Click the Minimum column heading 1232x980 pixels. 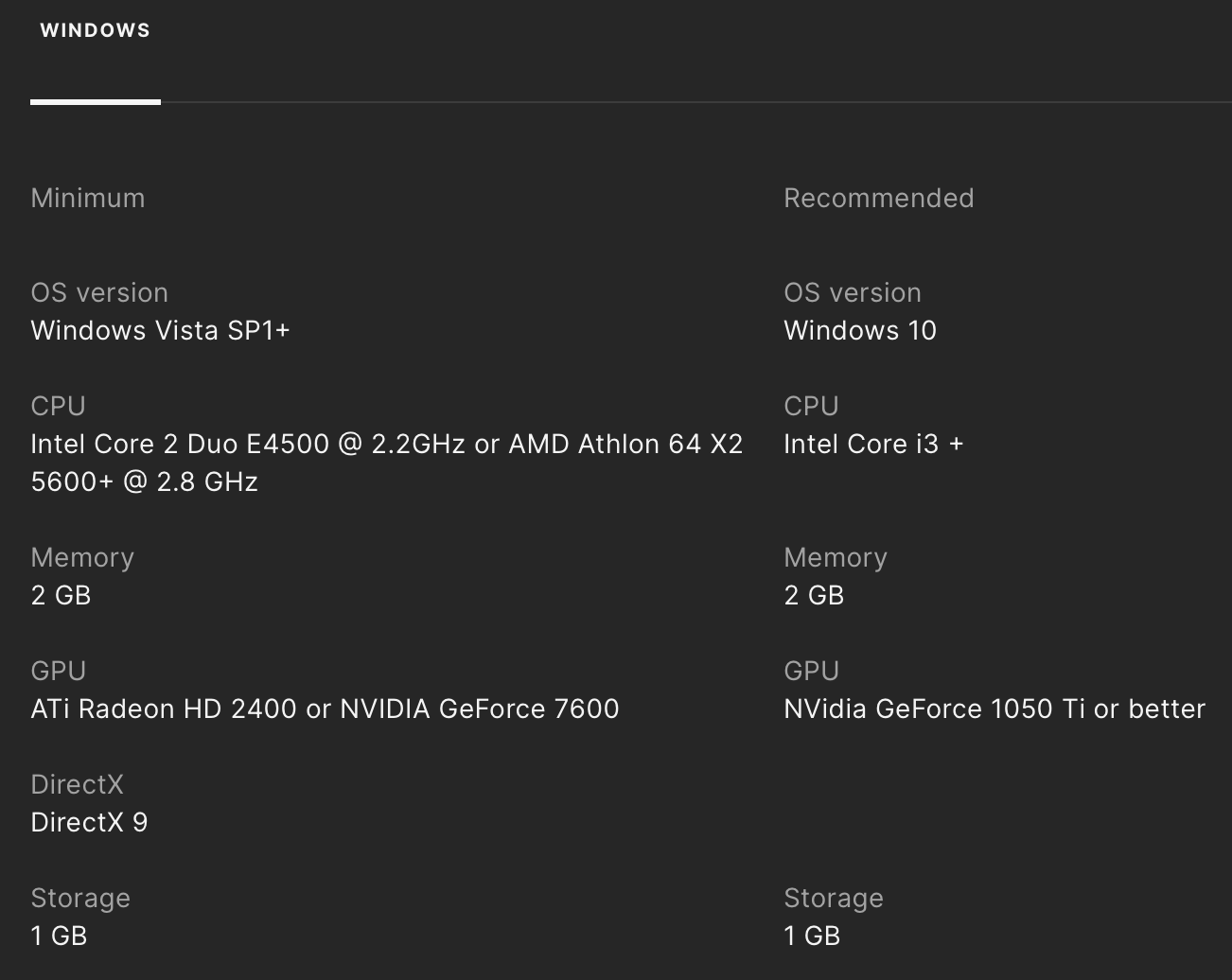click(88, 198)
